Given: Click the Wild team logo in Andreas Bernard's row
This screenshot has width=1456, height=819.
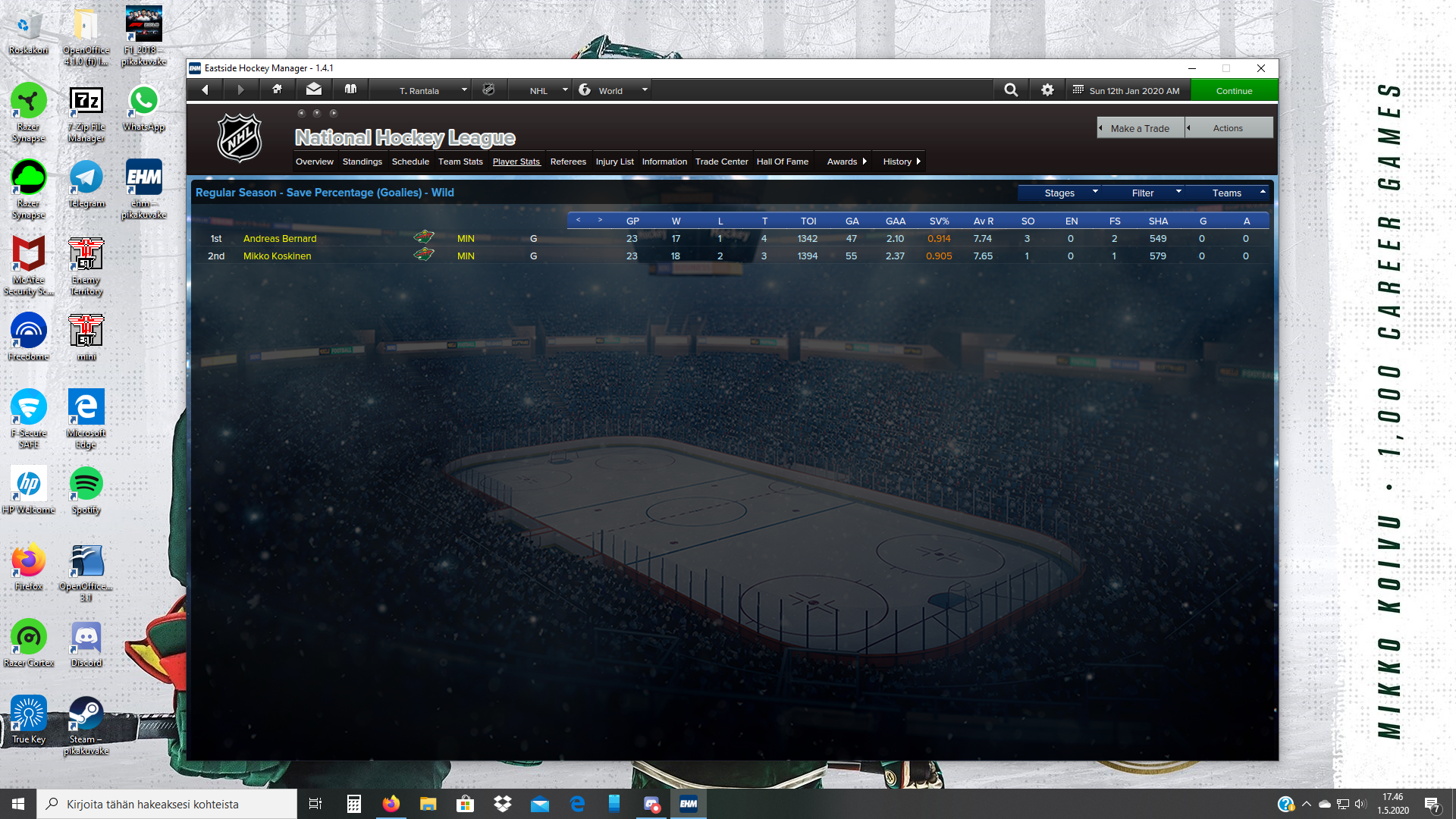Looking at the screenshot, I should tap(424, 237).
